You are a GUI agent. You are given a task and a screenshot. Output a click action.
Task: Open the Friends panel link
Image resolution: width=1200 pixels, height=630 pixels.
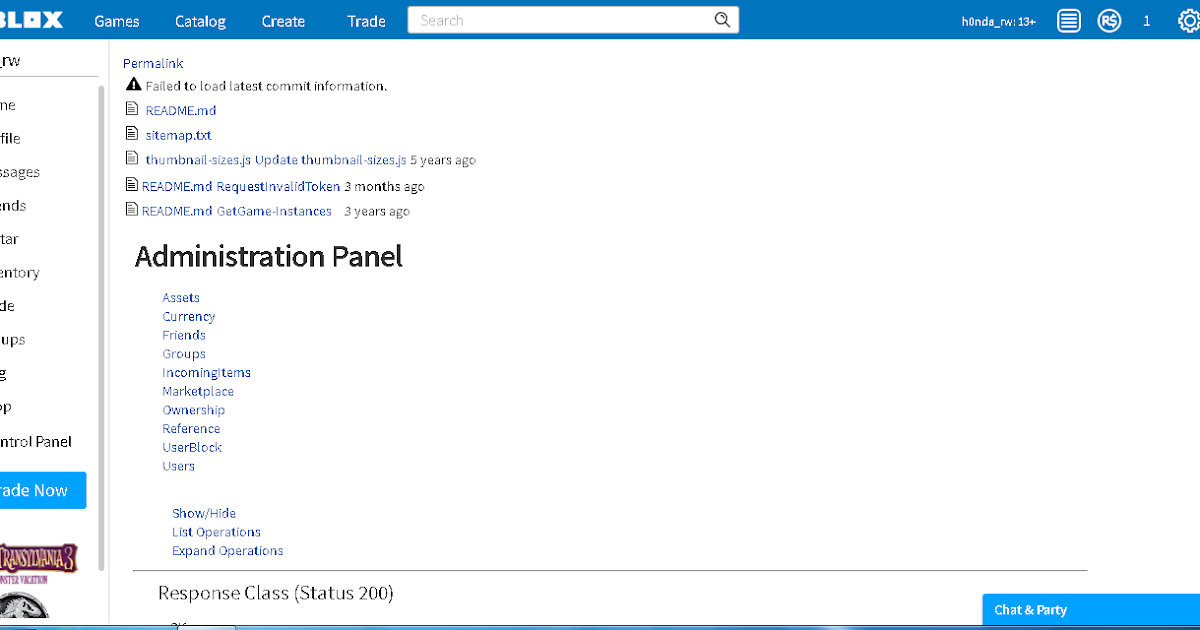[184, 335]
